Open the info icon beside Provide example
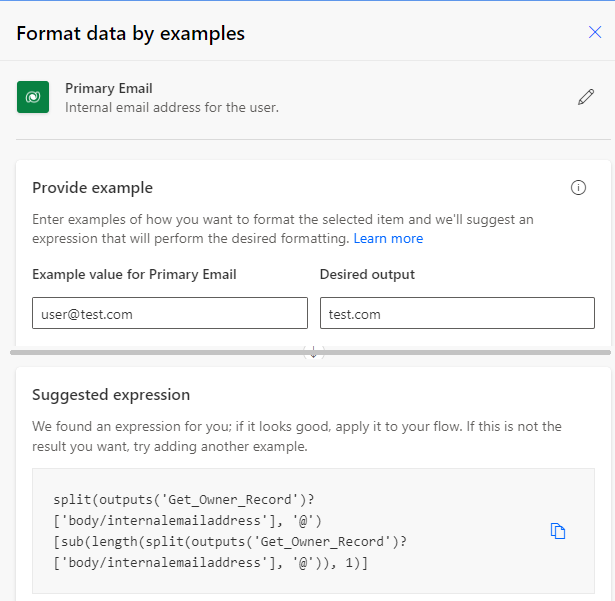The width and height of the screenshot is (615, 601). coord(578,188)
